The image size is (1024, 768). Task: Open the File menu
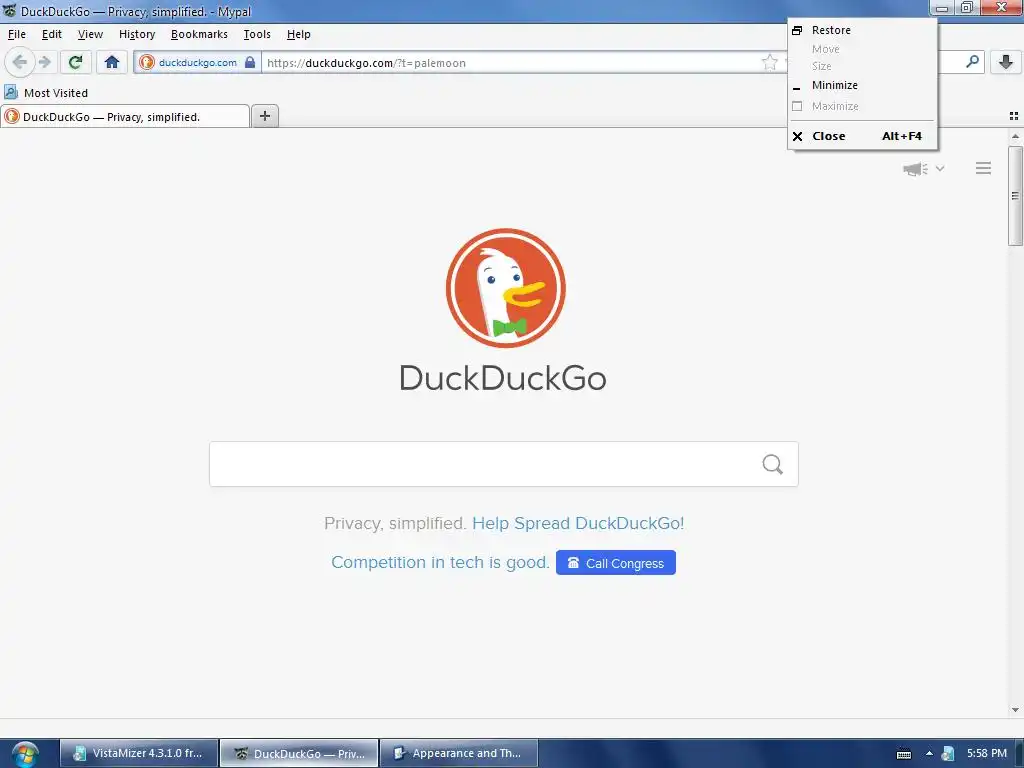17,34
